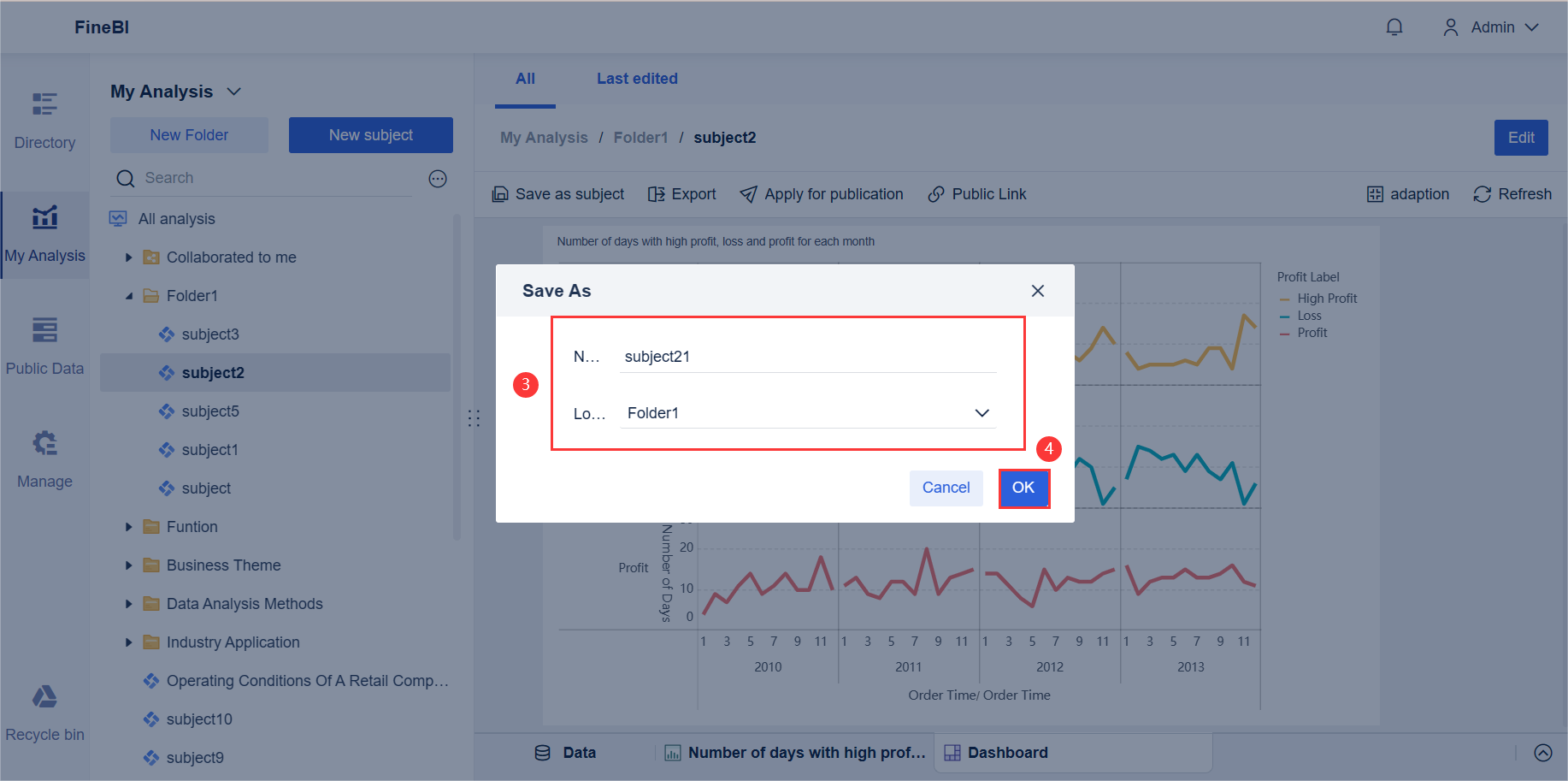Open the Manage sidebar section
1568x781 pixels.
(x=44, y=459)
